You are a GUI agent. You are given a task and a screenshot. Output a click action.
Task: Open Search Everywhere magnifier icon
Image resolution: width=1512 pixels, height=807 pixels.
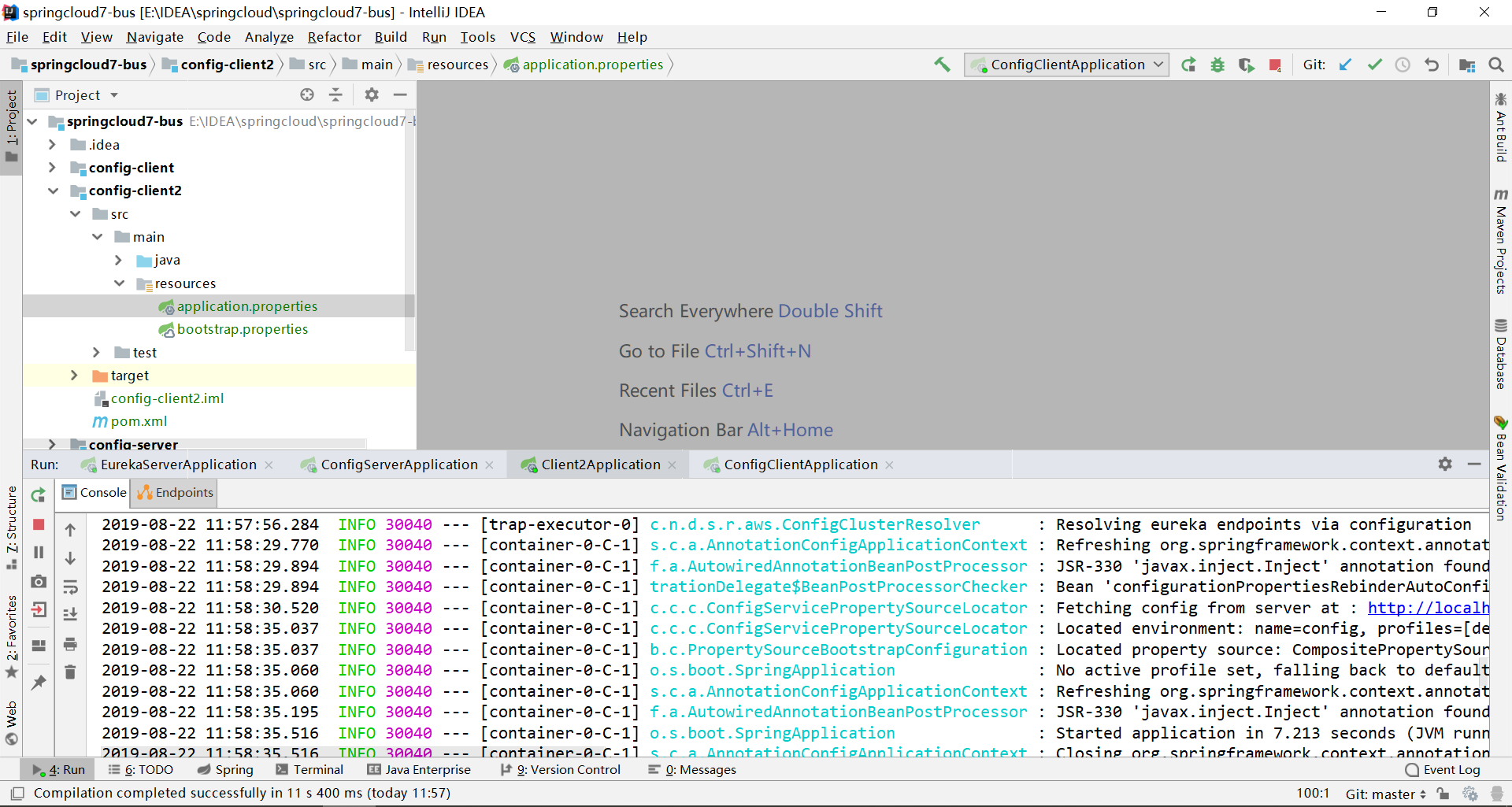(1496, 65)
